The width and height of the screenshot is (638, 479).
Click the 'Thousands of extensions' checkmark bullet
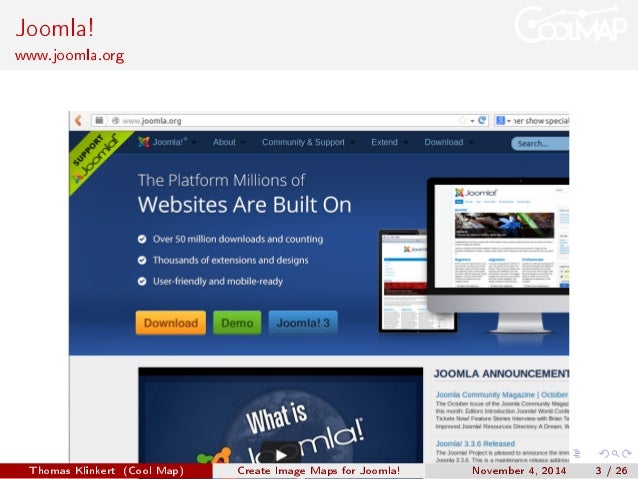[x=142, y=260]
